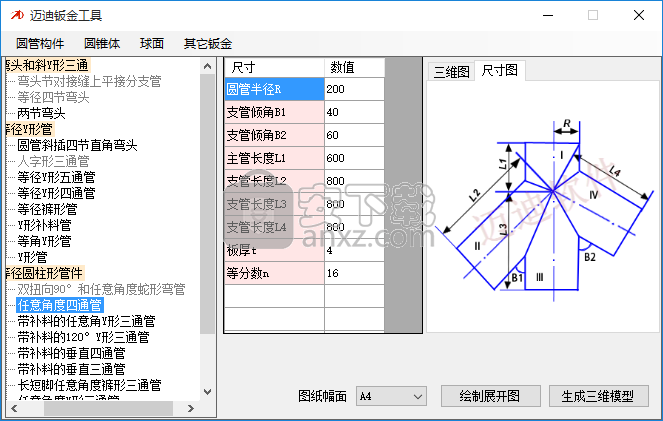Select the 板厚t row label
Screen dimensions: 663x421
274,250
